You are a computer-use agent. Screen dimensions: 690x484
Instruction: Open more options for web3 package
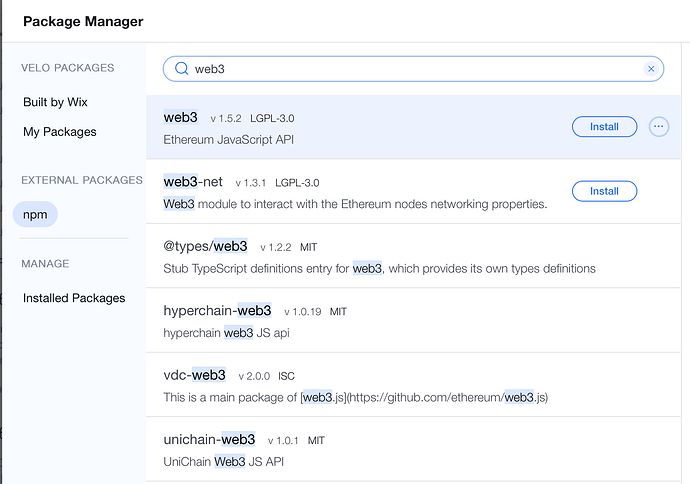click(x=658, y=127)
